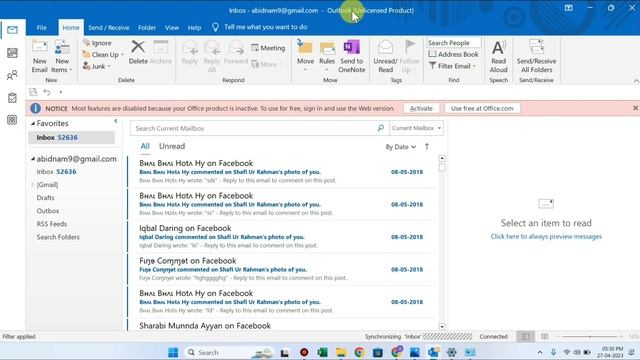Image resolution: width=640 pixels, height=360 pixels.
Task: Send the item to OneNote
Action: [351, 56]
